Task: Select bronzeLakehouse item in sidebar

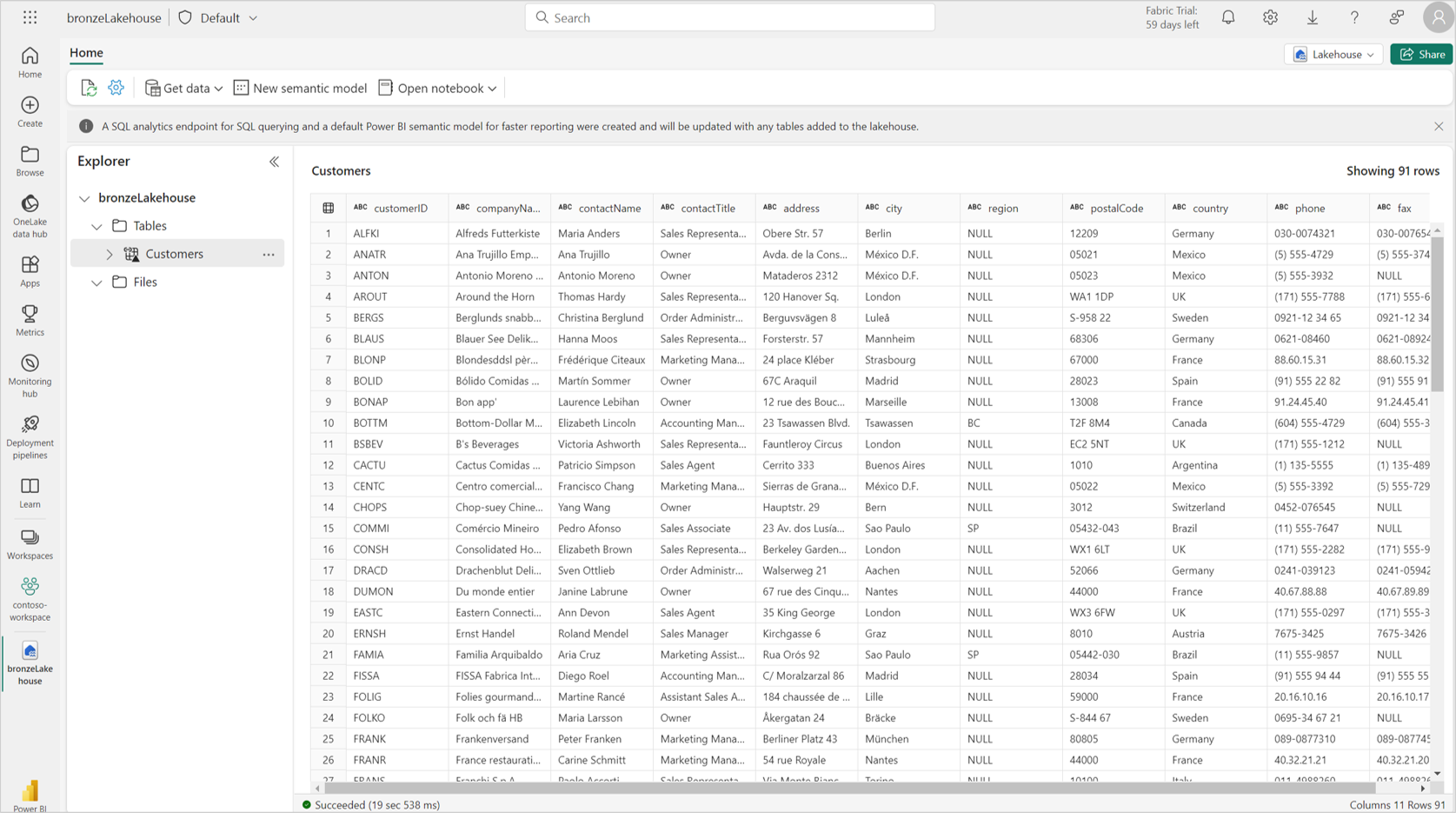Action: 30,663
